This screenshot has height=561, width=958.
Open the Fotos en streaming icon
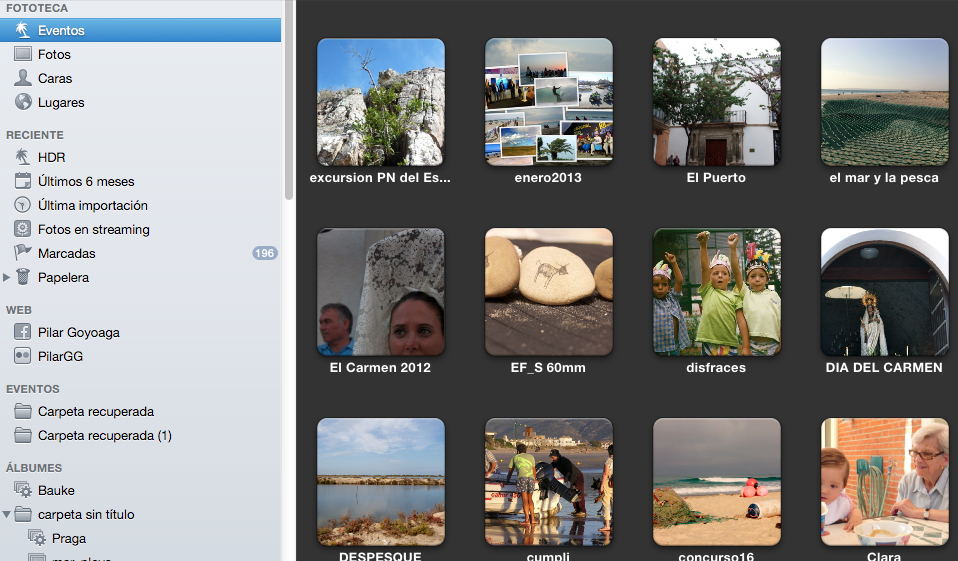click(23, 229)
